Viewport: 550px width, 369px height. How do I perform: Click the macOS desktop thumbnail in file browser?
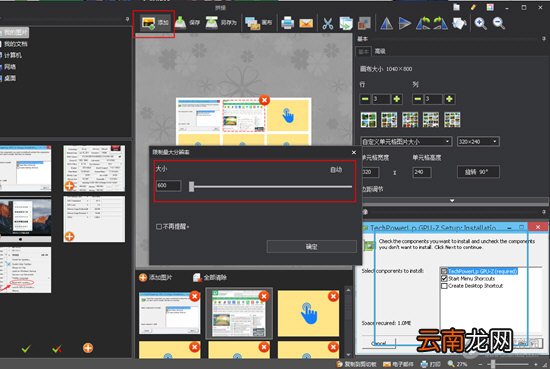click(26, 219)
